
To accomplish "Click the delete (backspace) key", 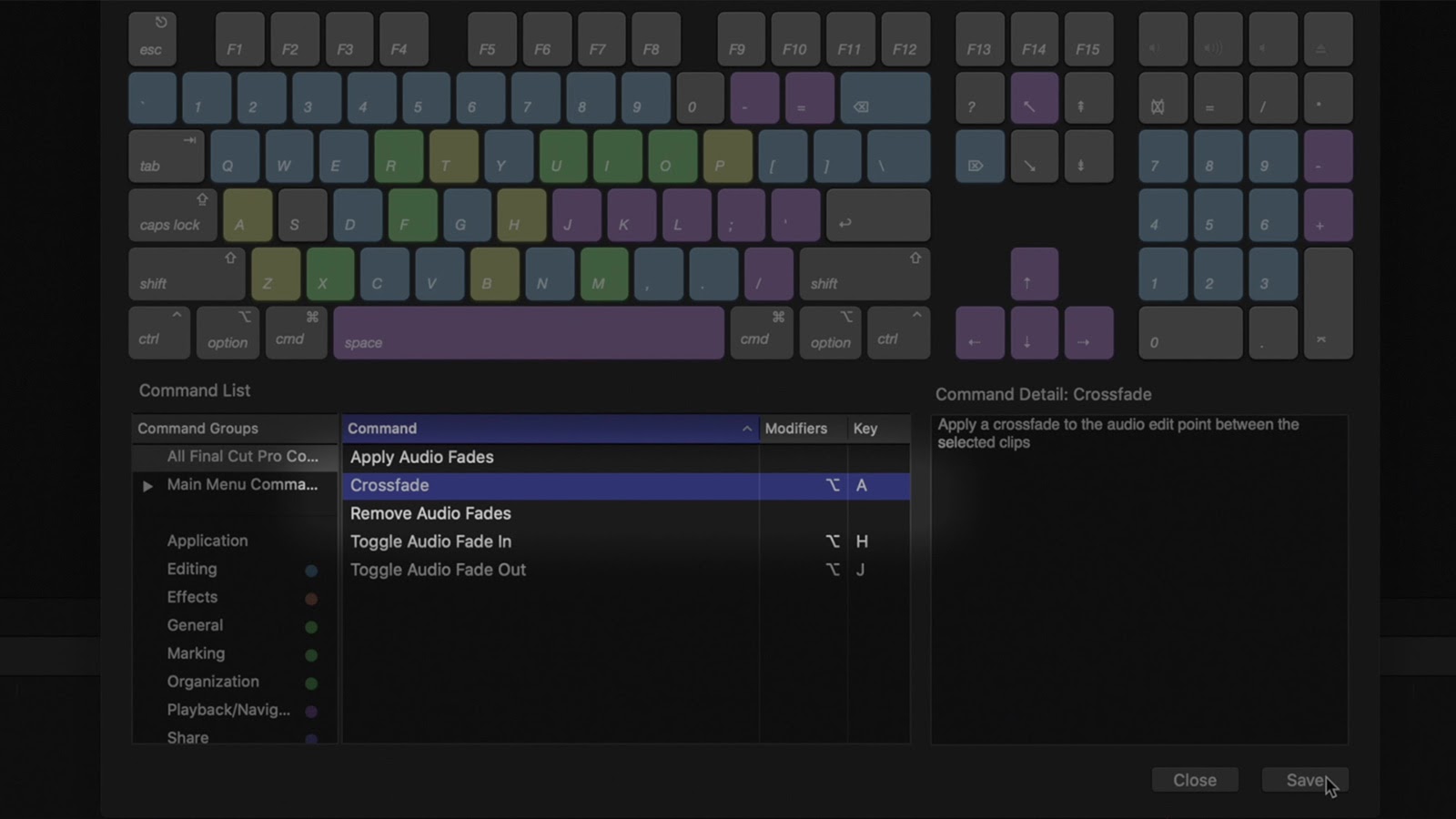I will point(885,98).
